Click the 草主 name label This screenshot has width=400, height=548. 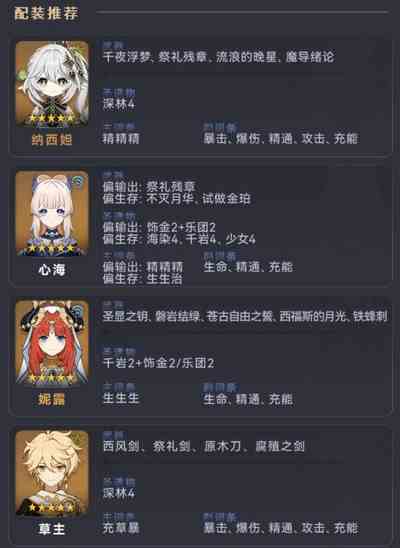[52, 529]
